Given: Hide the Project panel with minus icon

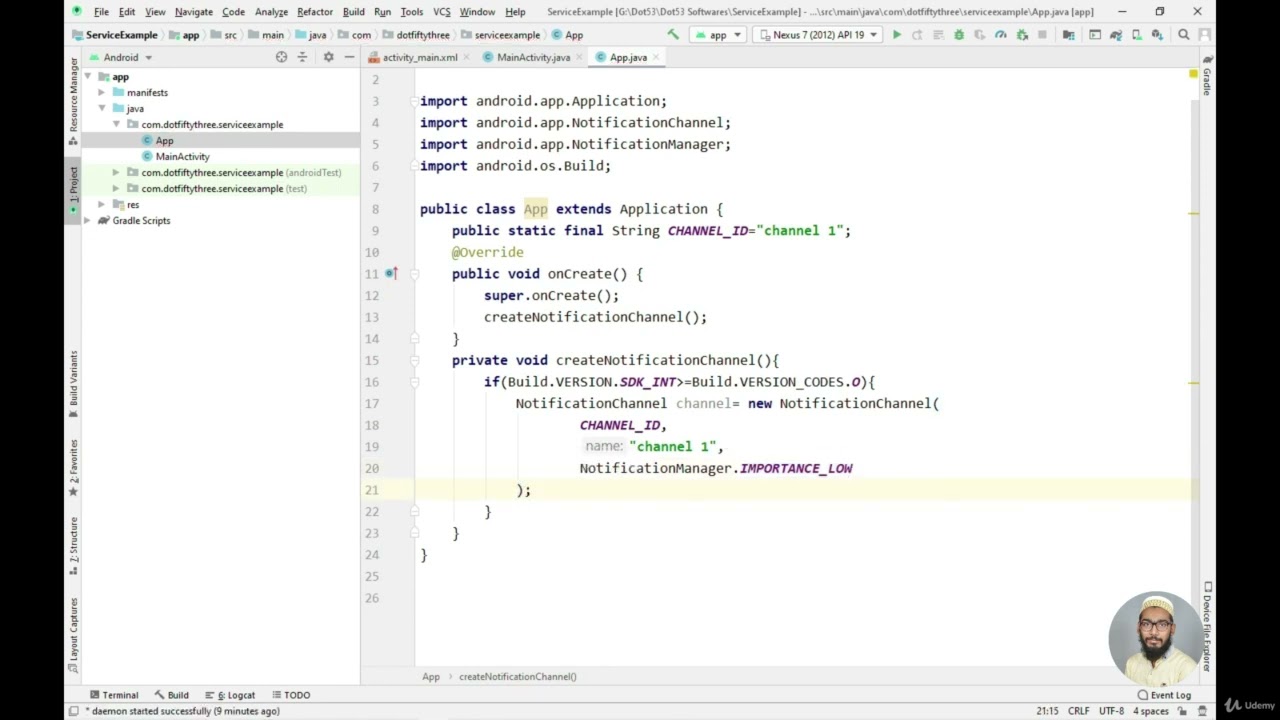Looking at the screenshot, I should pyautogui.click(x=349, y=58).
